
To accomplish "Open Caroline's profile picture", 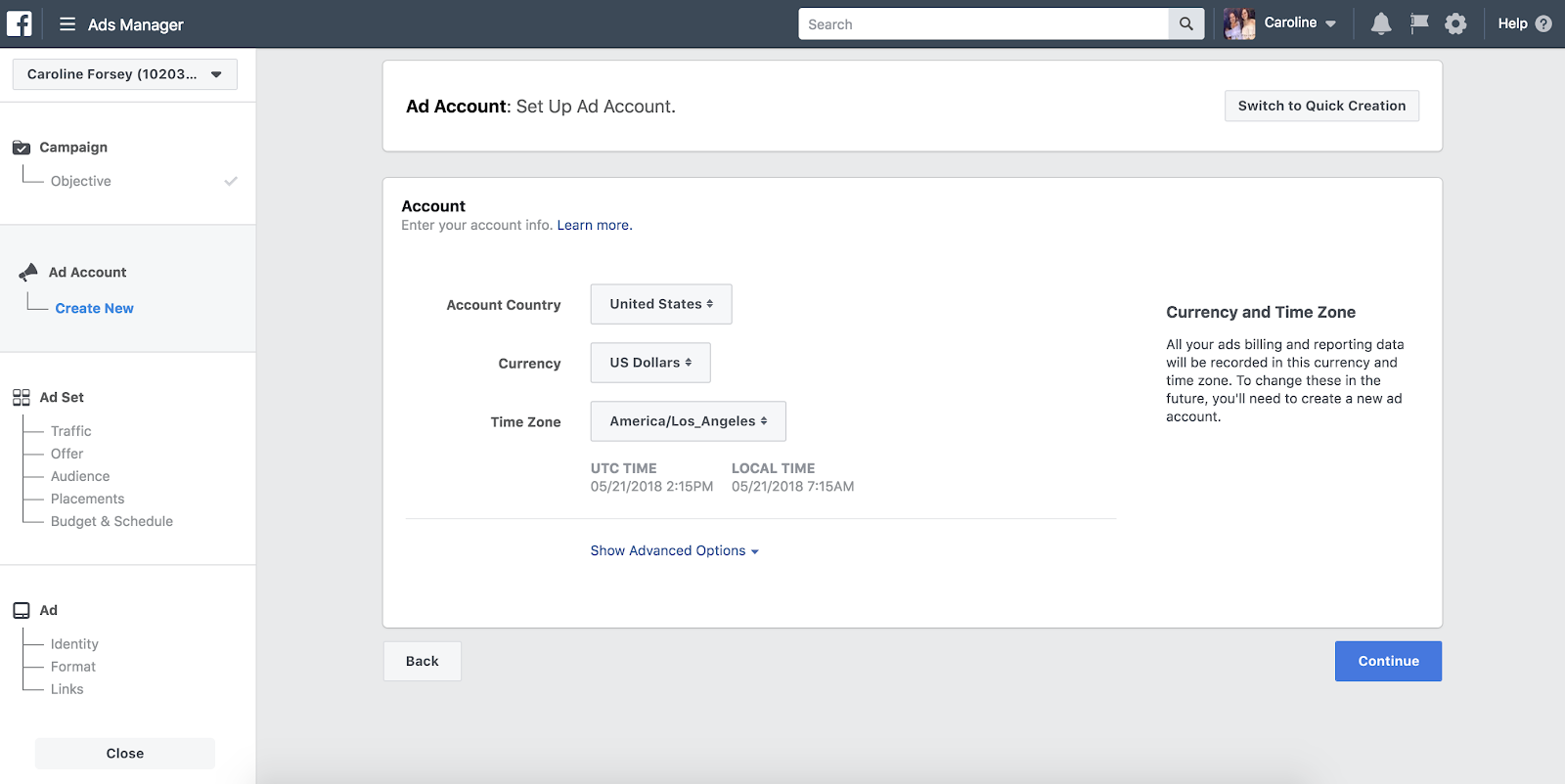I will (1239, 23).
